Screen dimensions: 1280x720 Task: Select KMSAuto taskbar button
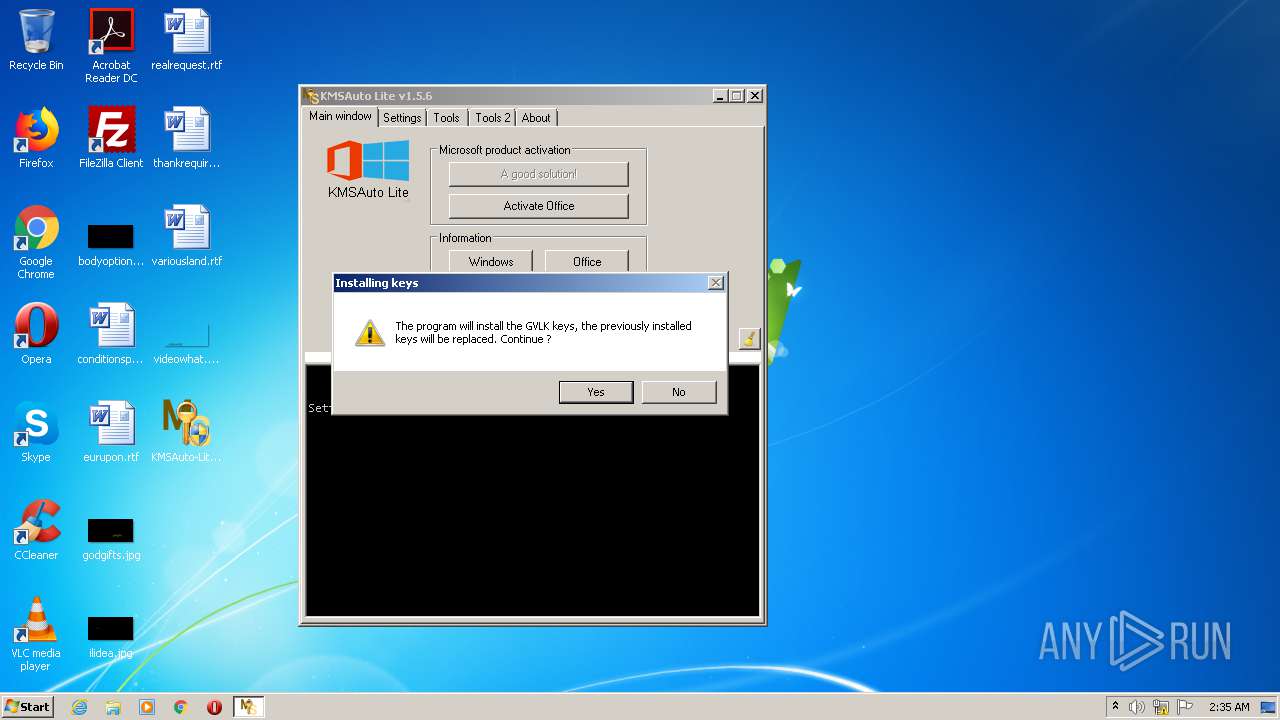(x=248, y=707)
